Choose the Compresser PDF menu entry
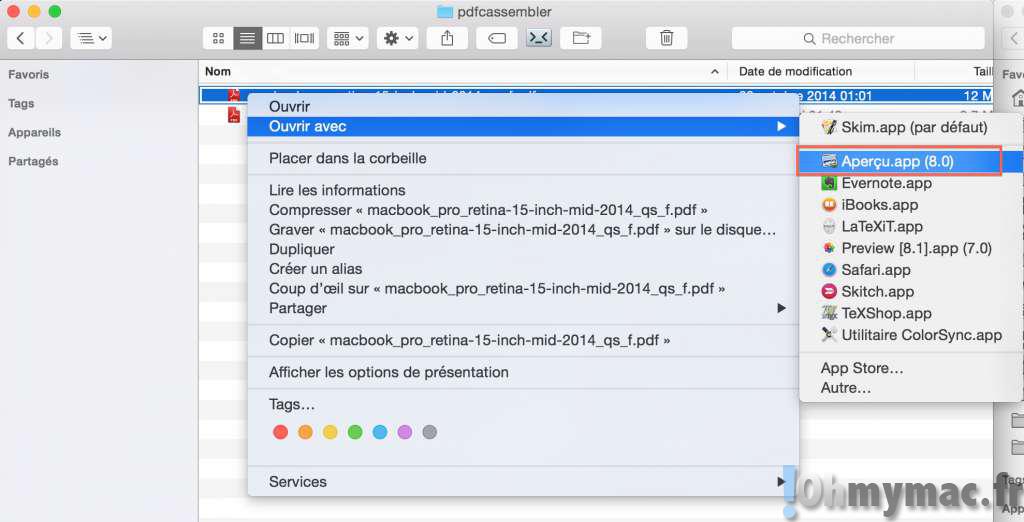1024x522 pixels. point(523,210)
